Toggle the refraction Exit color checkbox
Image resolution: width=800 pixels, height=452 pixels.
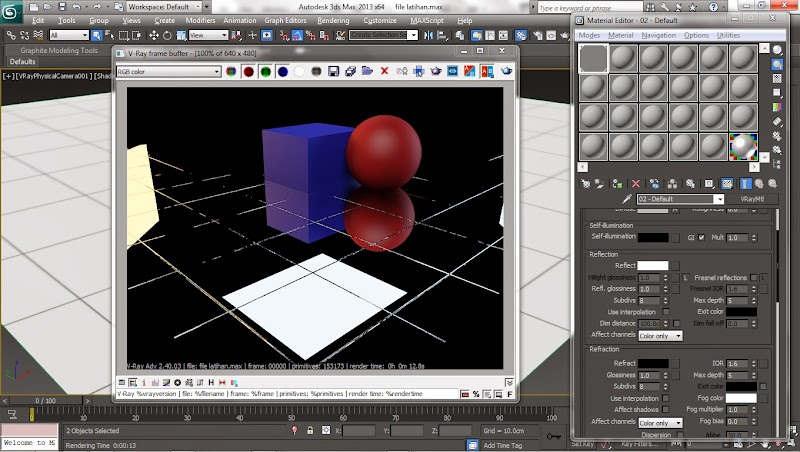pyautogui.click(x=763, y=387)
